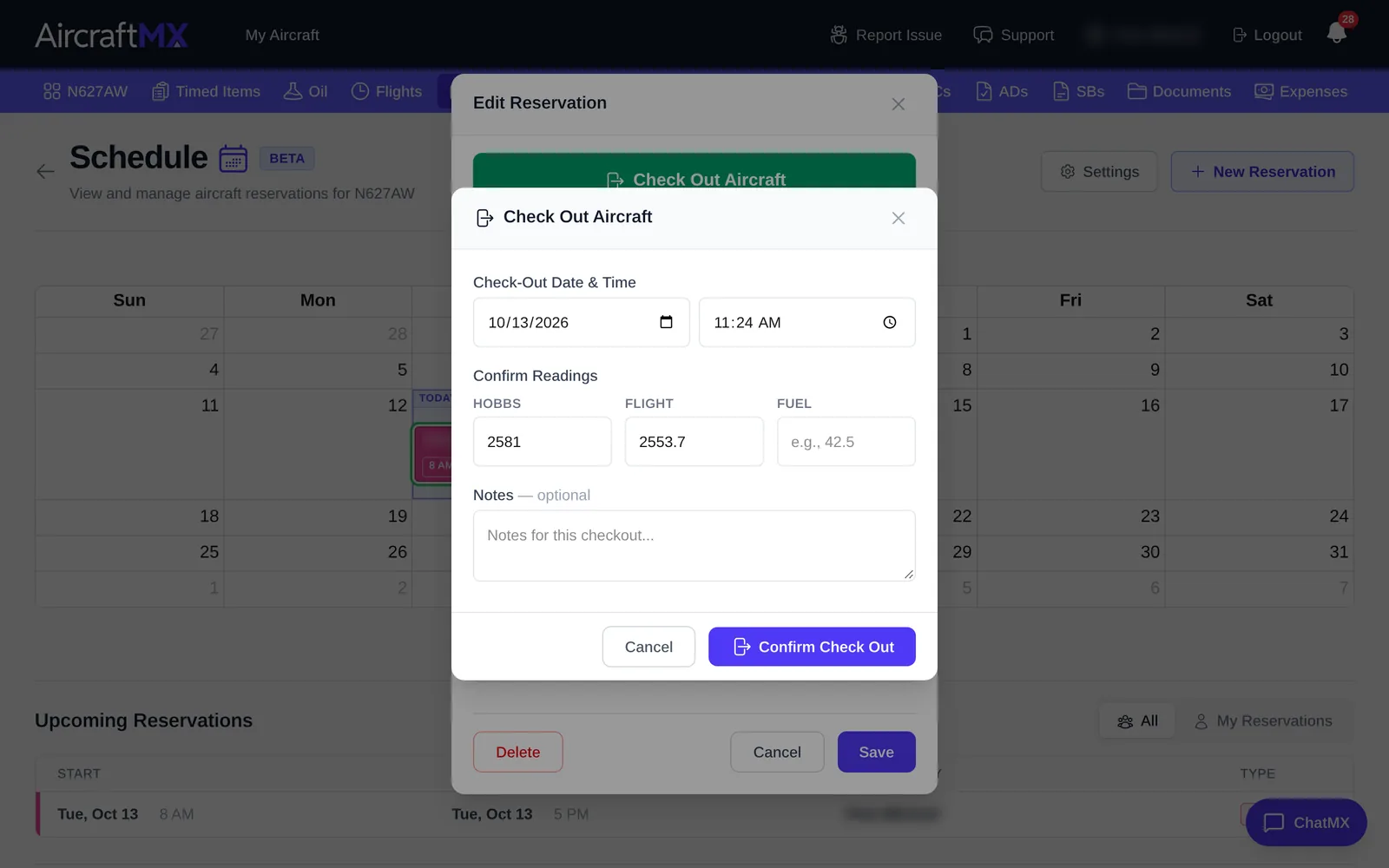The height and width of the screenshot is (868, 1389).
Task: Click the calendar icon next to Schedule
Action: 234,159
